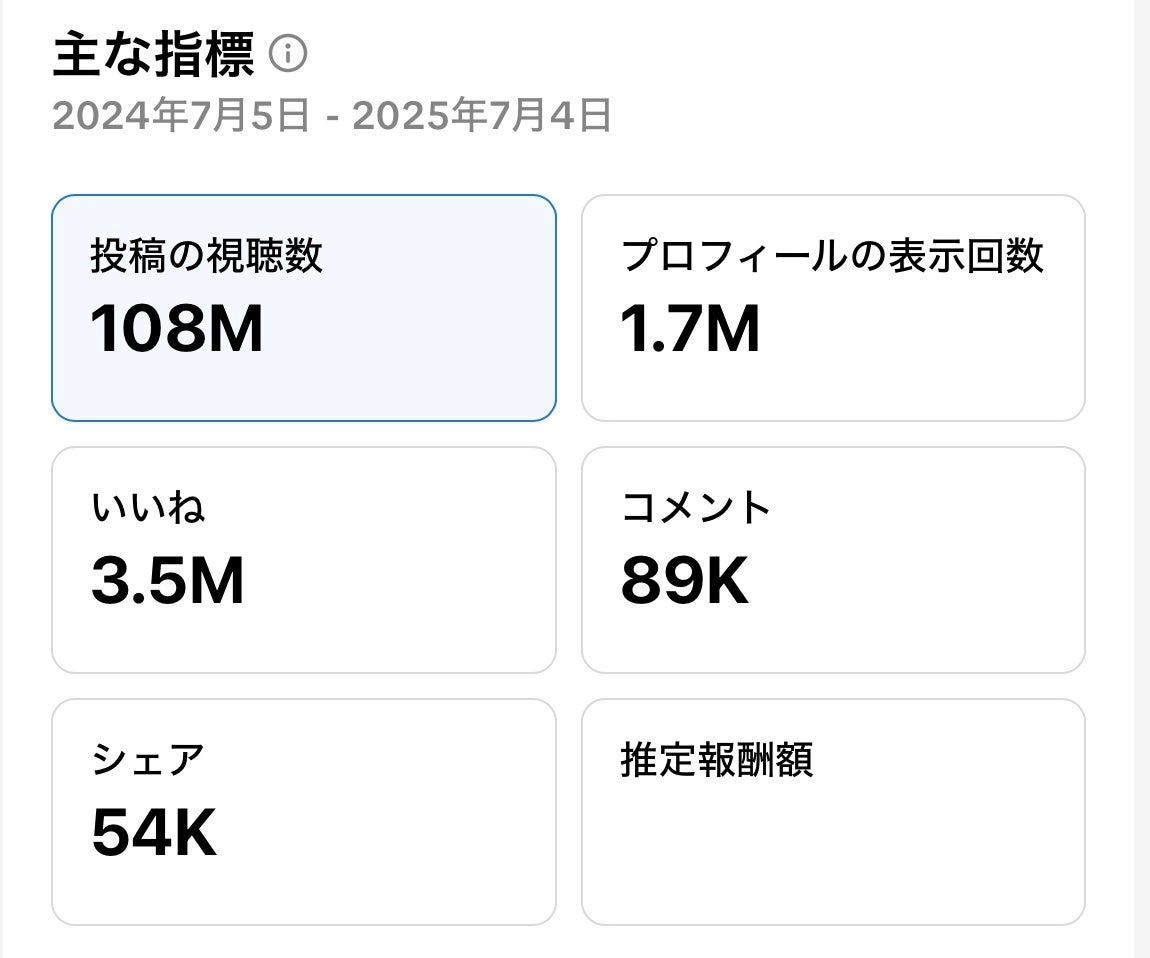Click the 54K shares value
Screen dimensions: 1150x958
[154, 833]
